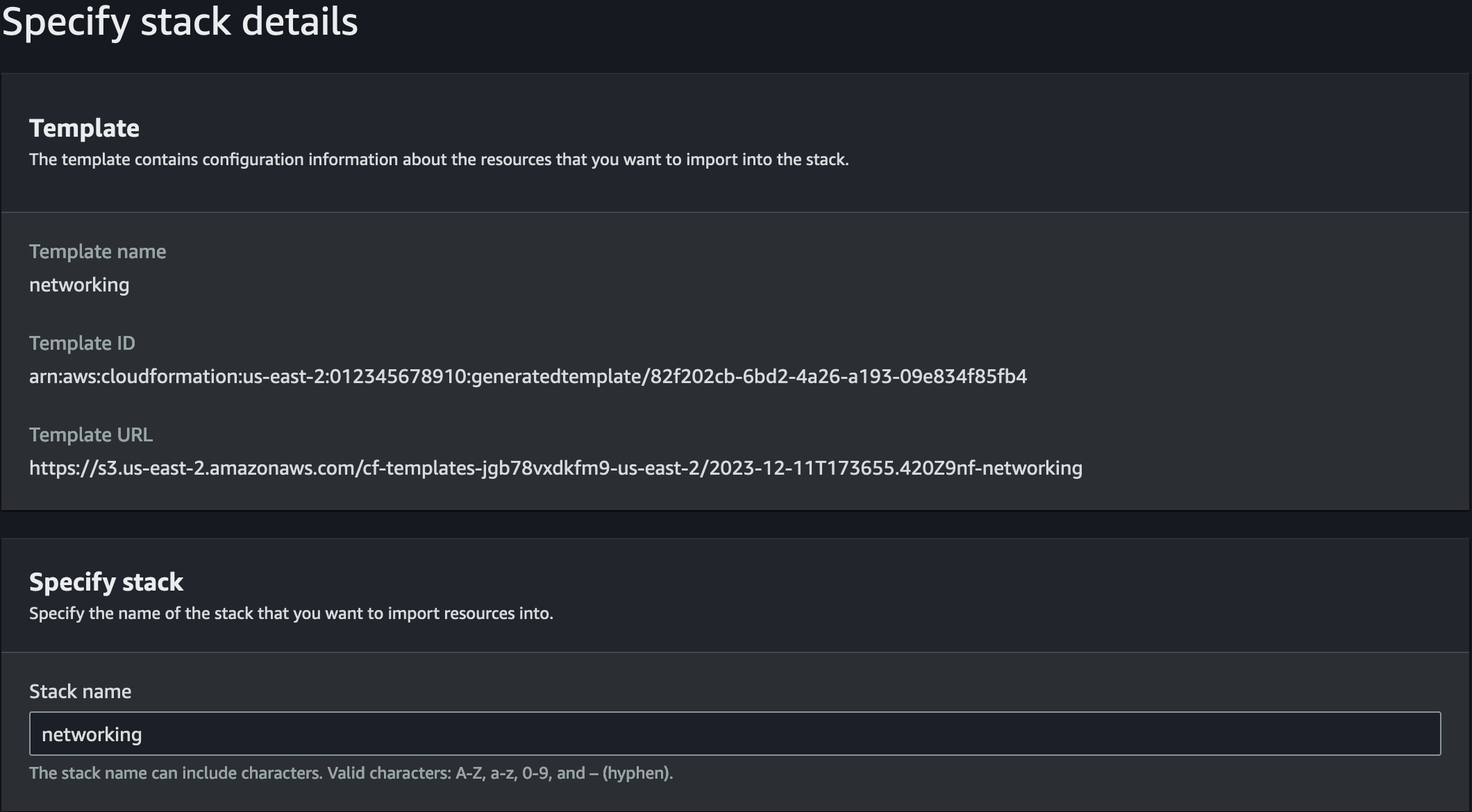Click the Specify stack section heading
The image size is (1472, 812).
click(x=106, y=581)
